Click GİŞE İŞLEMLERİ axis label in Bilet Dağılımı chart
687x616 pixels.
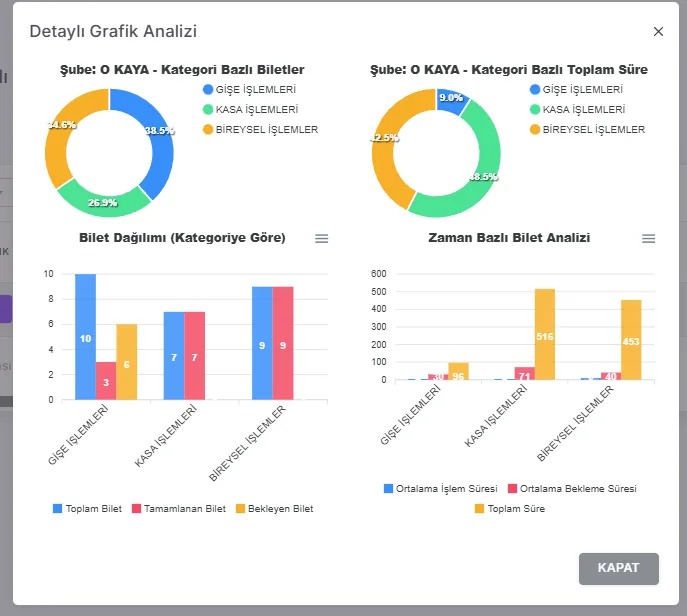tap(78, 435)
